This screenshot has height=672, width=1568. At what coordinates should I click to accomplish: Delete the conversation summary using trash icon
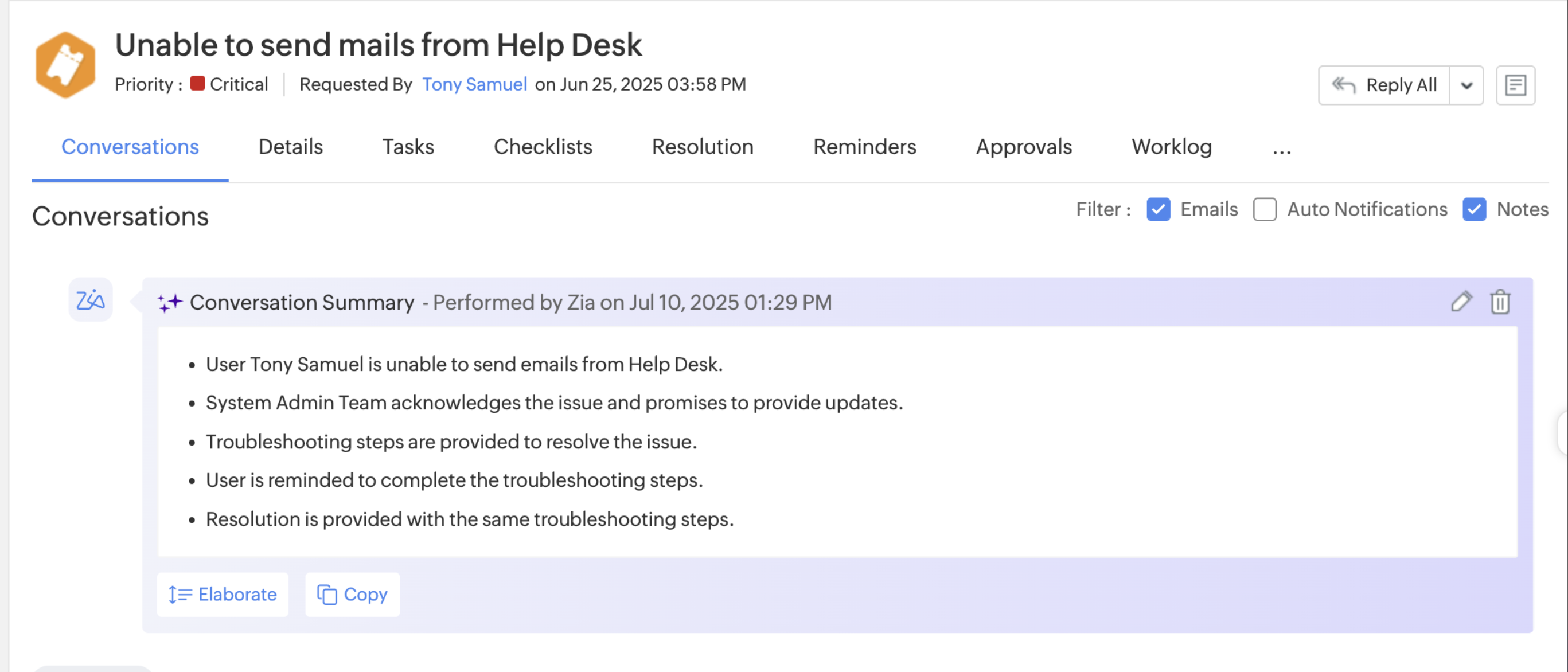(x=1500, y=301)
